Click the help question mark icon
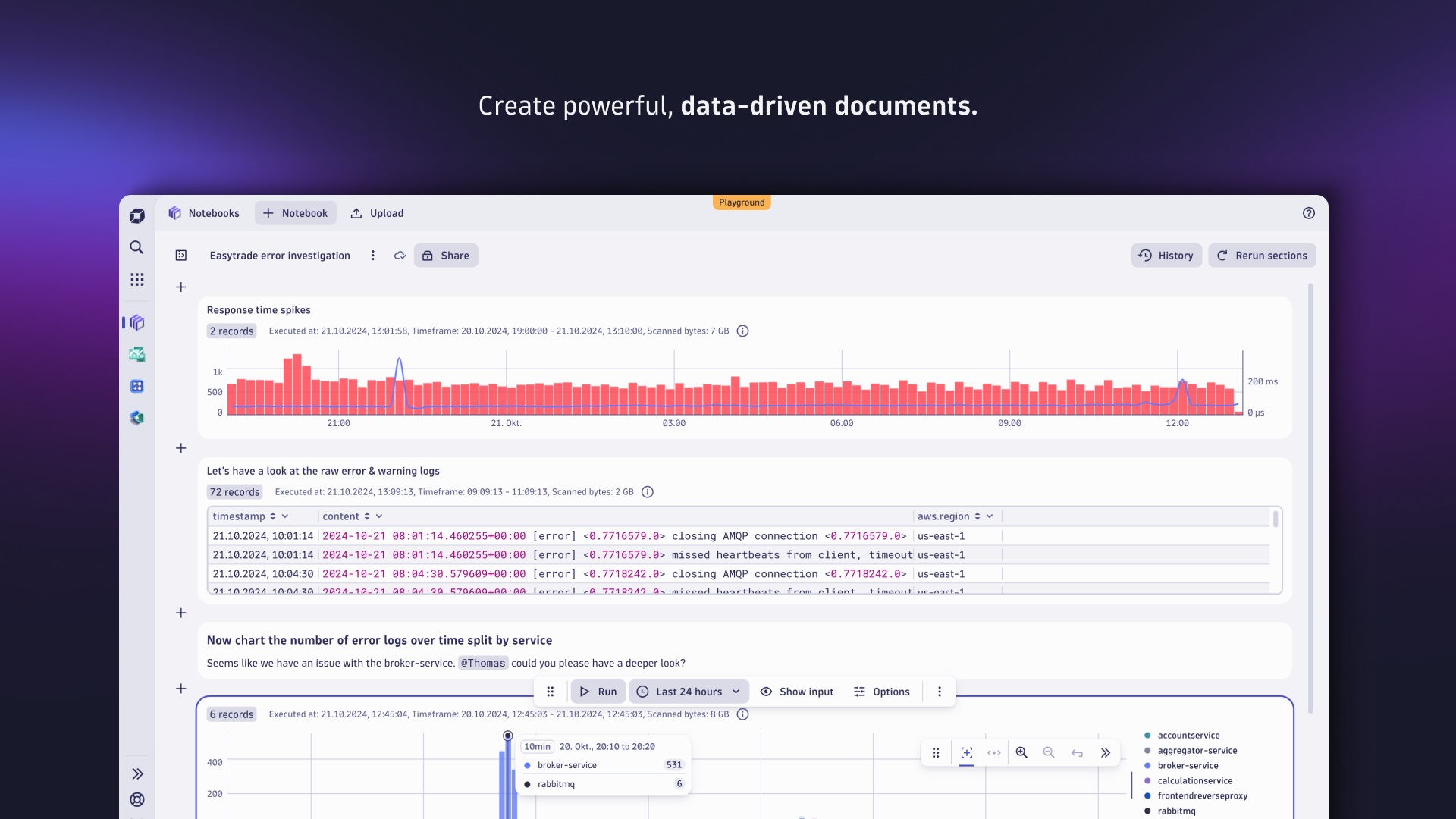Viewport: 1456px width, 819px height. [1309, 213]
